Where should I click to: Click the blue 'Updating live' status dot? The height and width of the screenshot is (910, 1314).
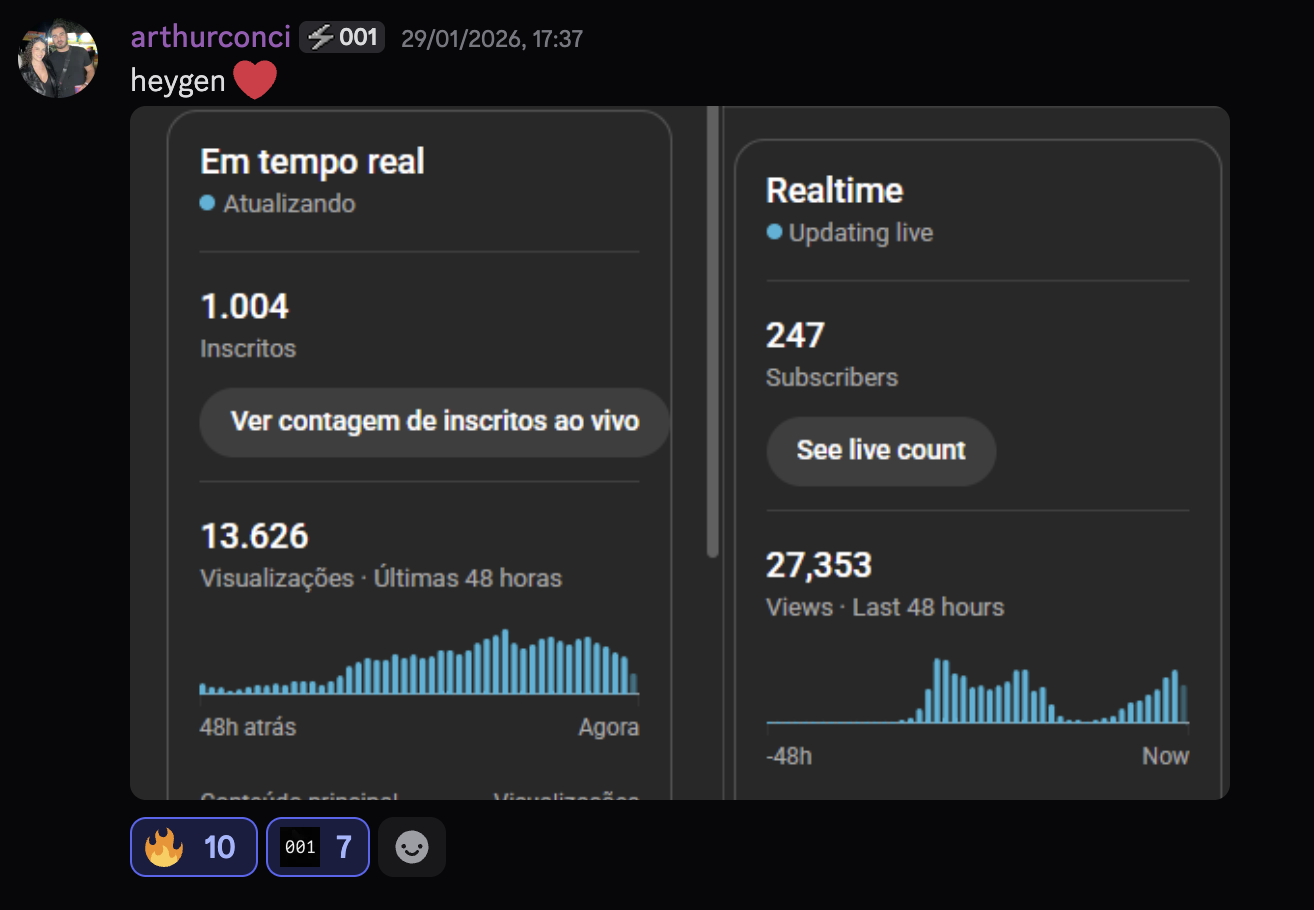point(773,232)
